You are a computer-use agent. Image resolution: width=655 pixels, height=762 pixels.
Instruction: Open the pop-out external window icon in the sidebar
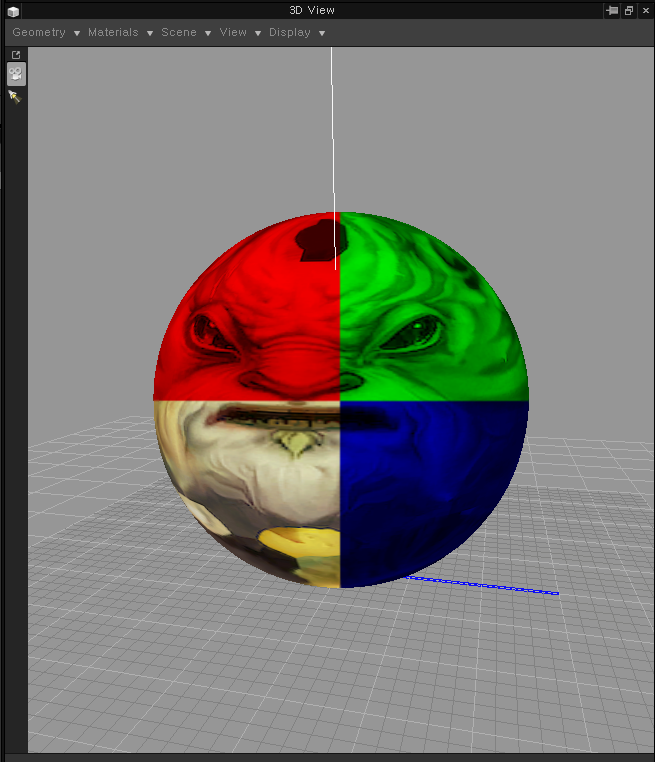(16, 55)
